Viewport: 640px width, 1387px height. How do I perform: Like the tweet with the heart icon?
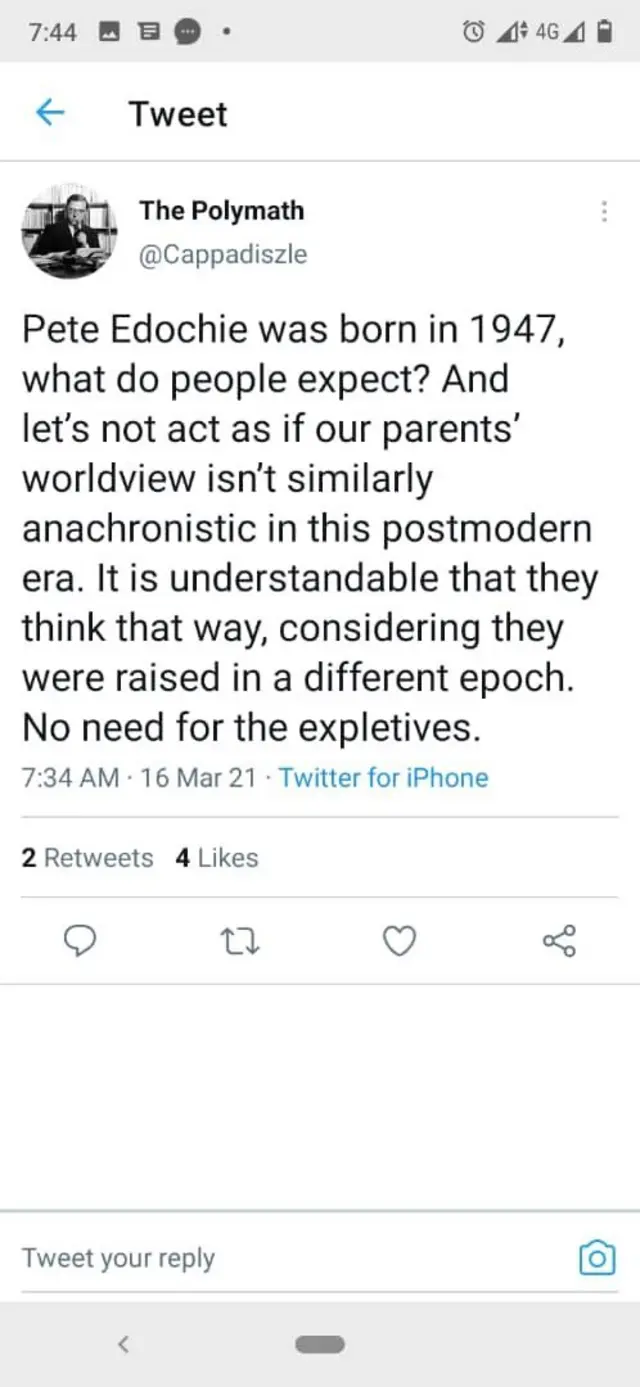click(400, 940)
